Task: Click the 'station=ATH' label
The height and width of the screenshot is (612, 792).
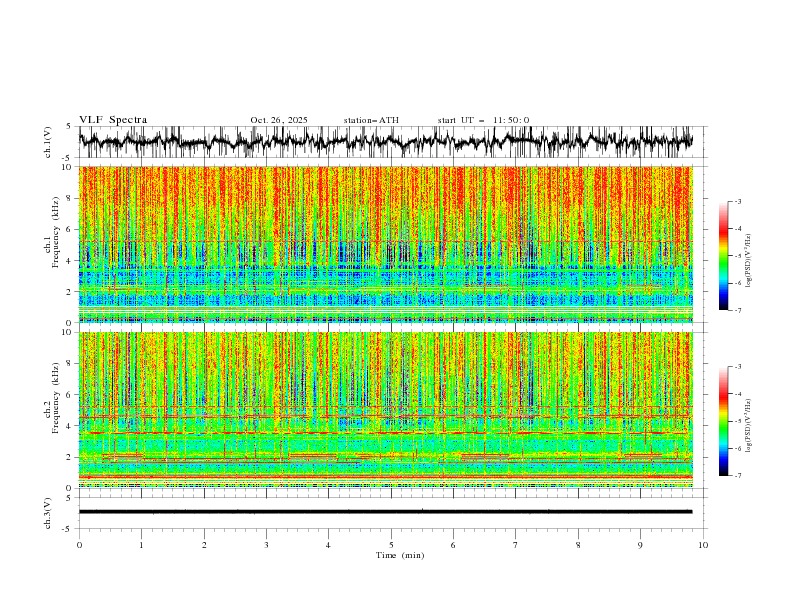Action: coord(371,120)
